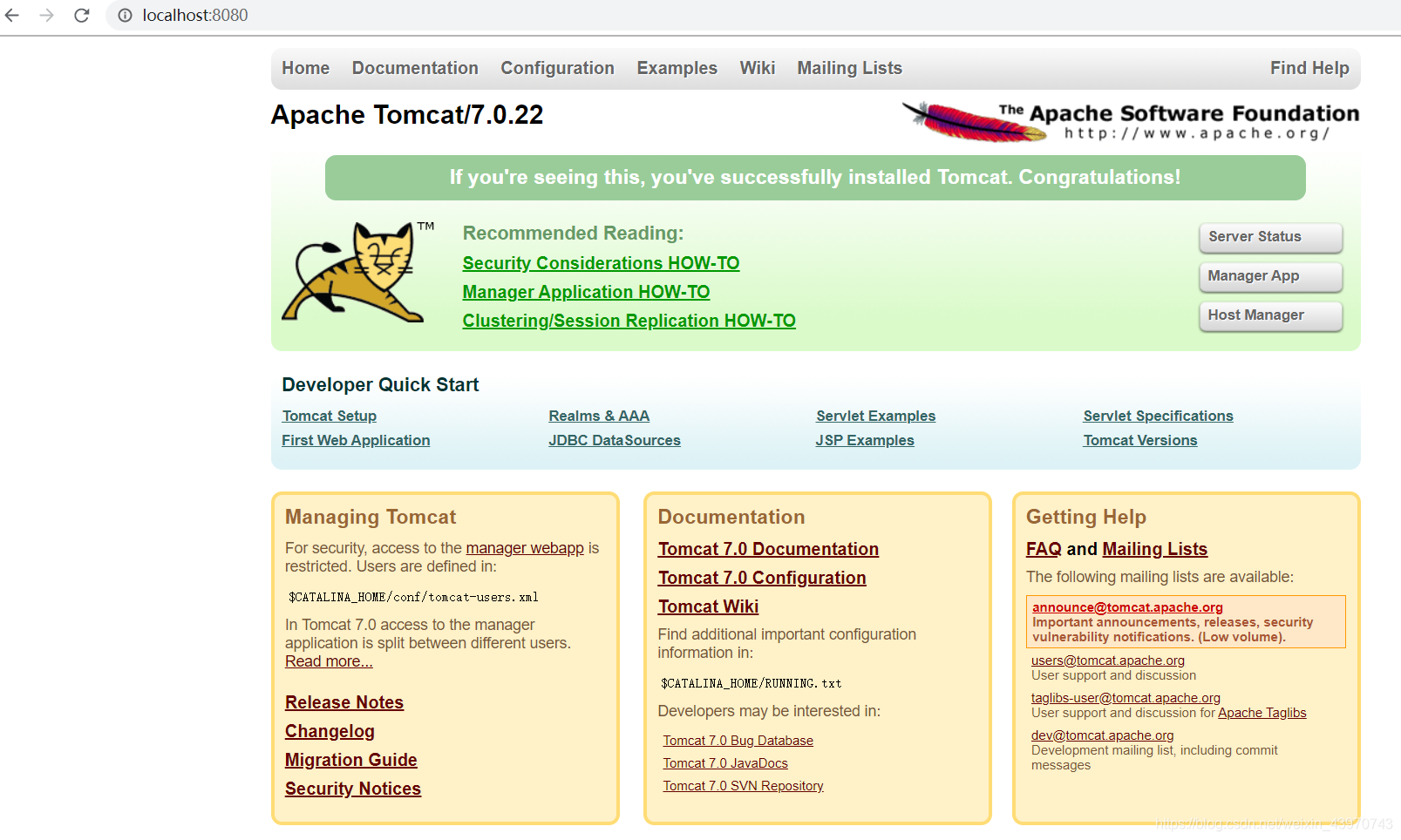Click dev@tomcat.apache.org mailing list link
Screen dimensions: 1401x840
(x=1102, y=735)
